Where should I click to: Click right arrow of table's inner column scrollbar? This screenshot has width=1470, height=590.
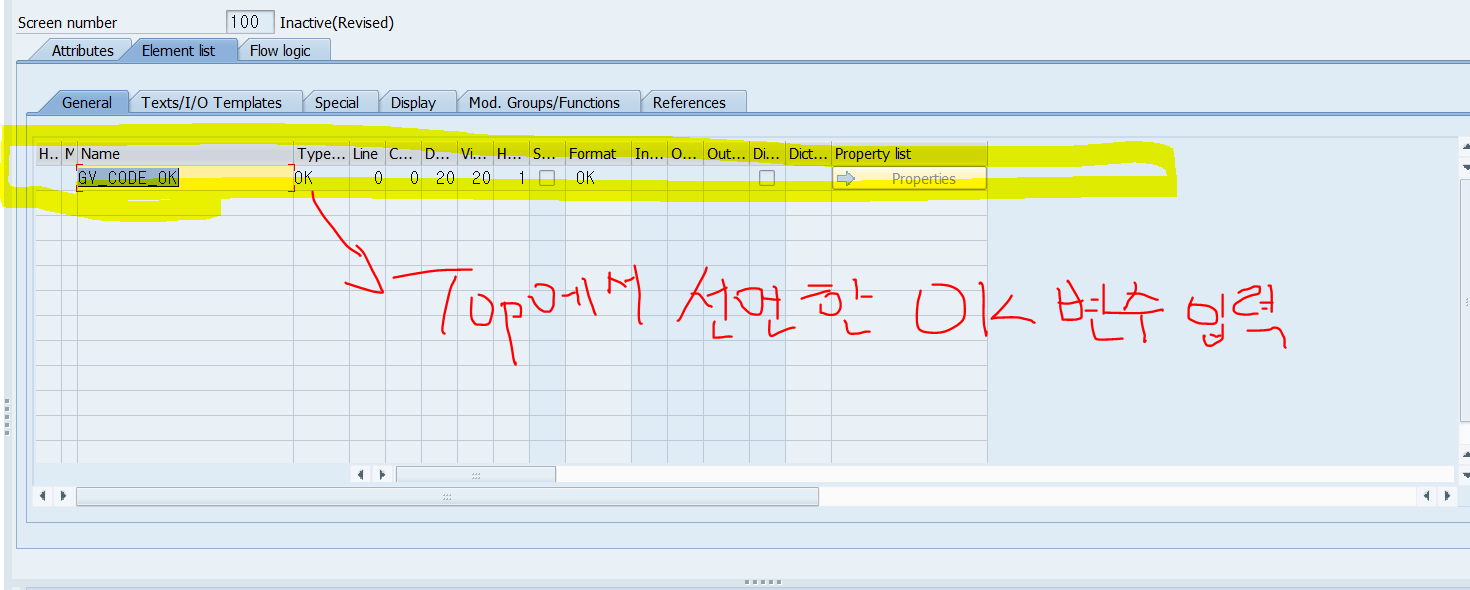[x=382, y=474]
